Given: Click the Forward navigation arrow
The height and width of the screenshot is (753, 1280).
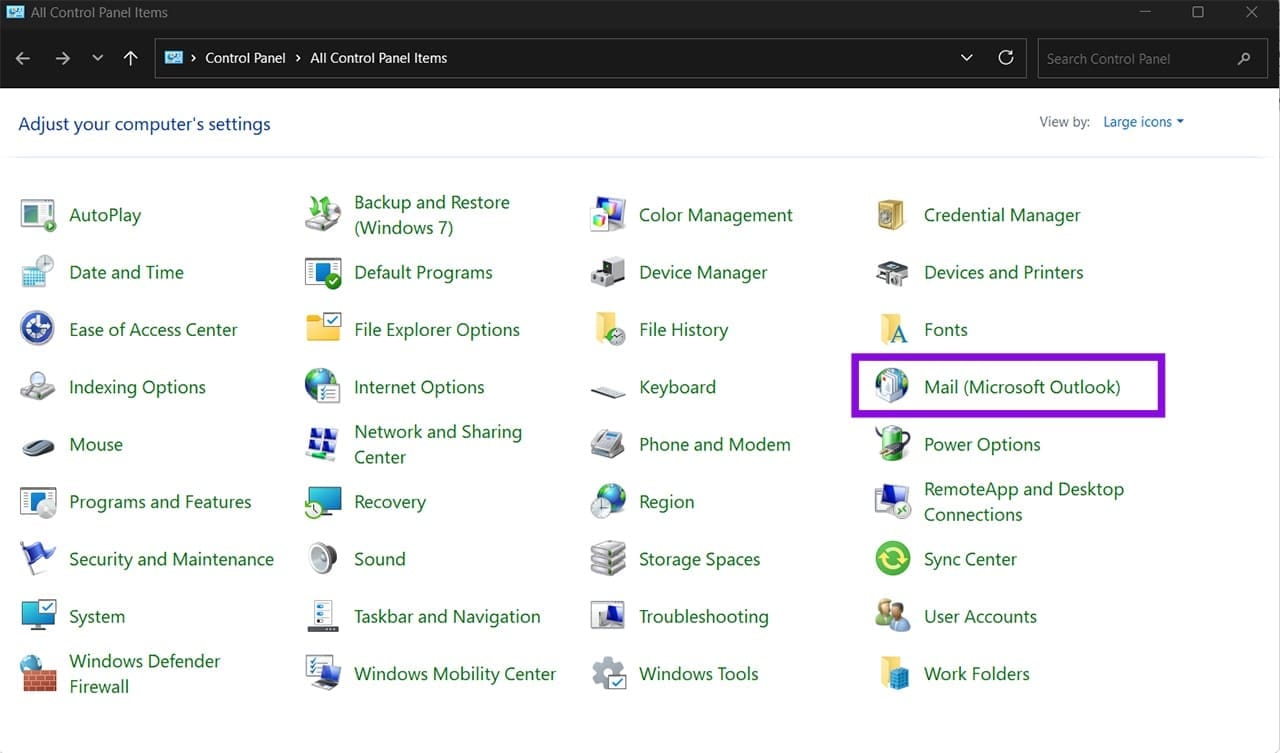Looking at the screenshot, I should (x=62, y=58).
